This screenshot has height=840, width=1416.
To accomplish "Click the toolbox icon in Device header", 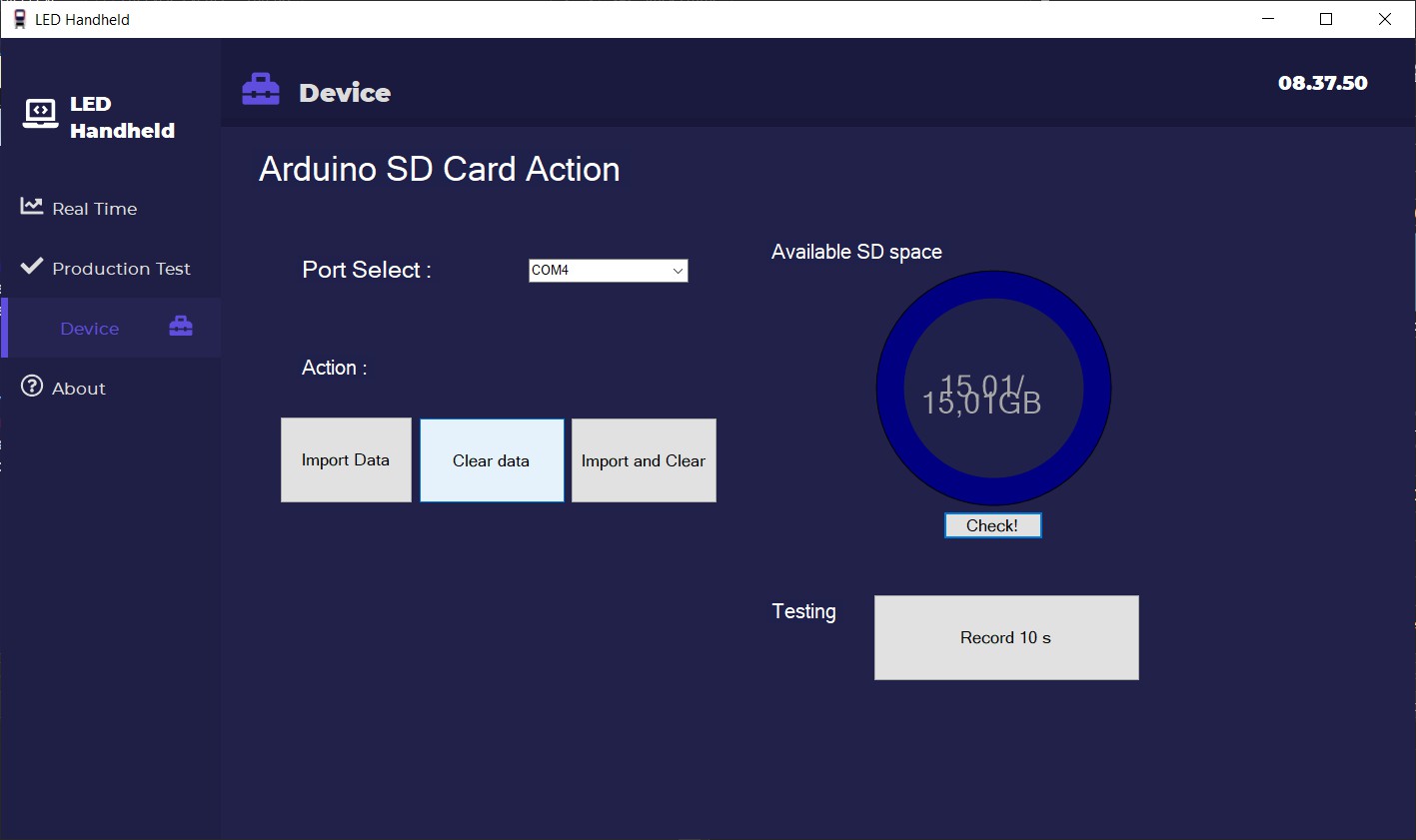I will [x=261, y=89].
